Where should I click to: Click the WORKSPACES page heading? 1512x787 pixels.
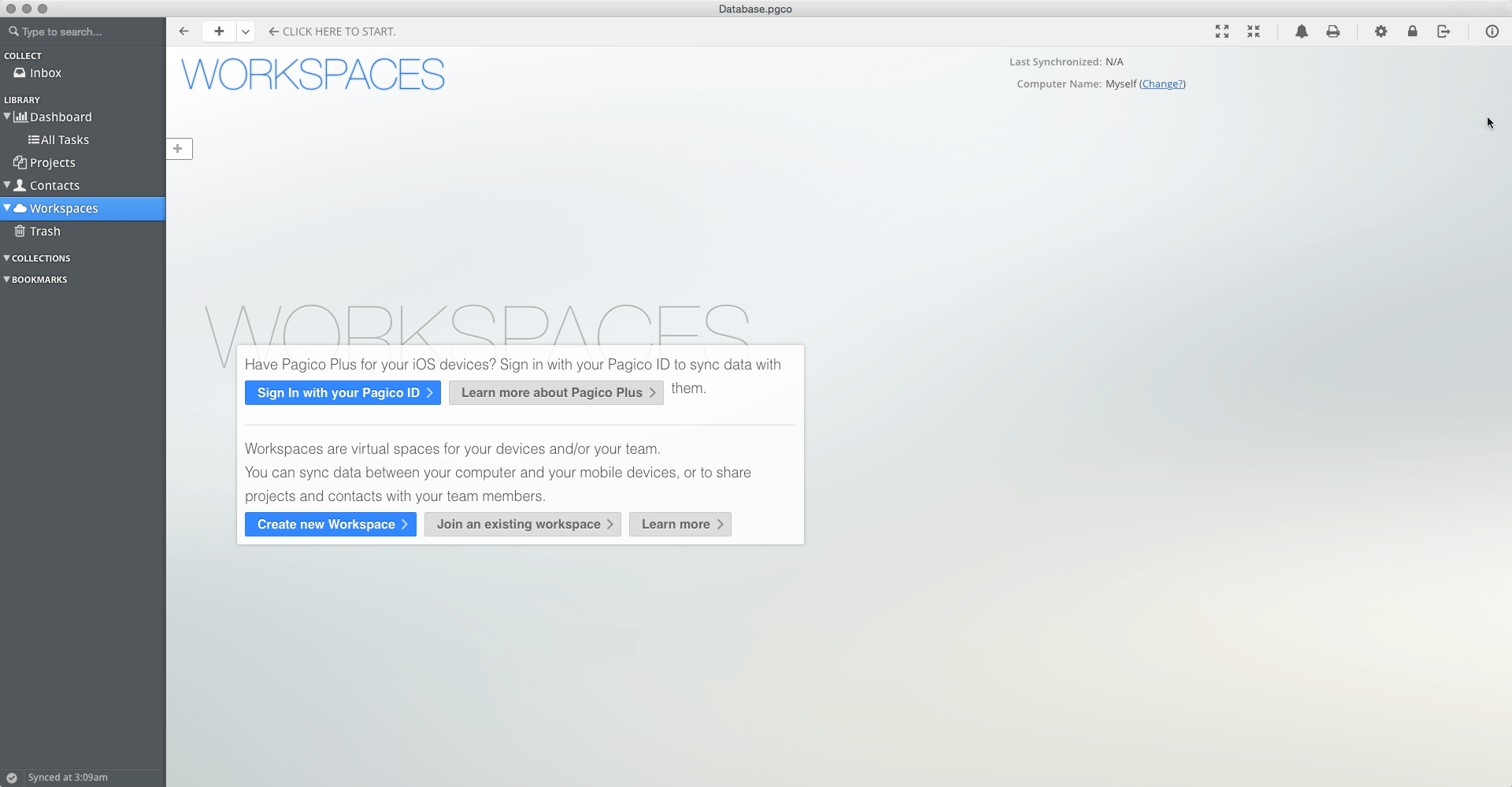point(313,75)
